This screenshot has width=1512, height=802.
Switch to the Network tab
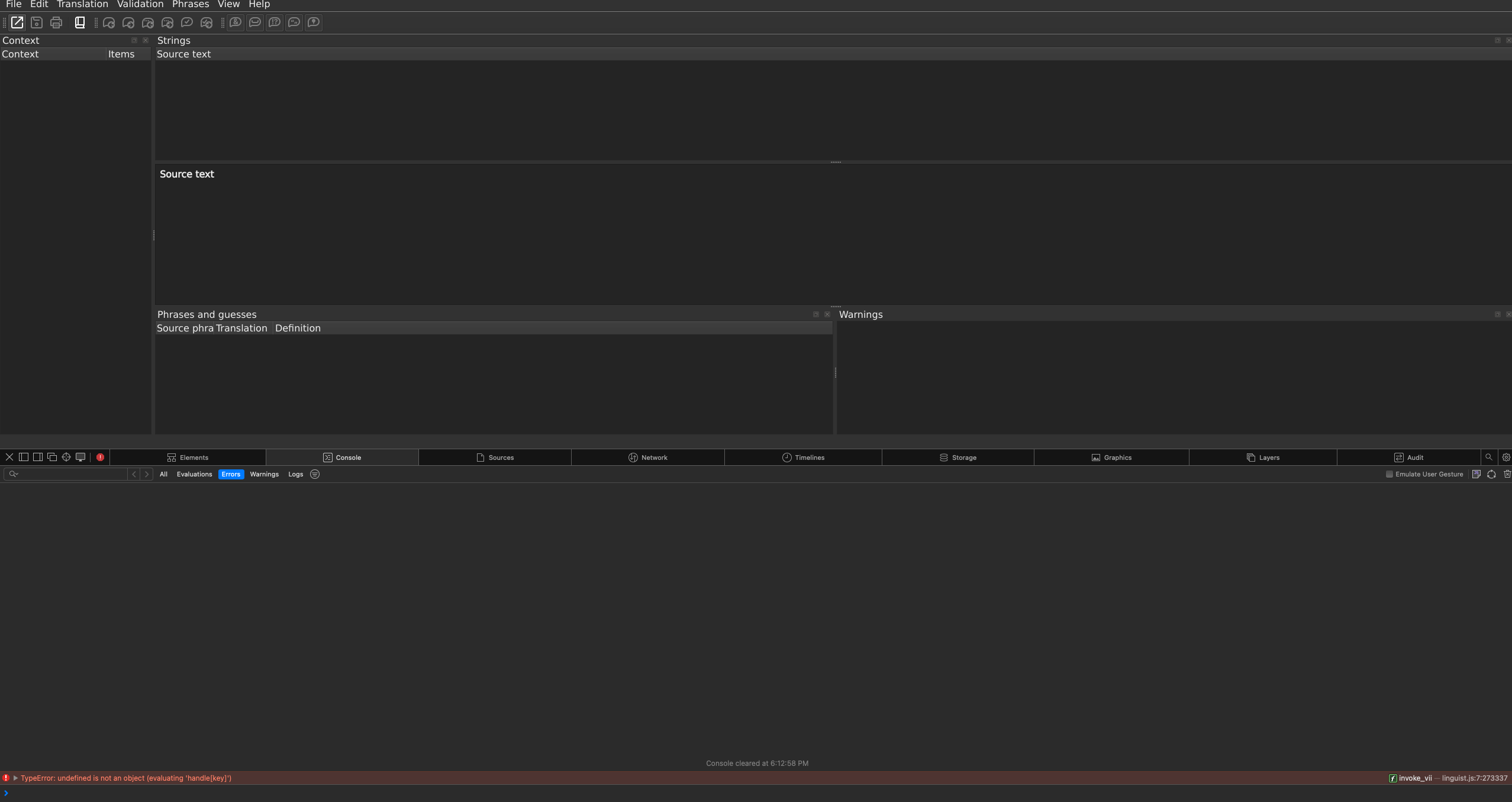(x=647, y=458)
